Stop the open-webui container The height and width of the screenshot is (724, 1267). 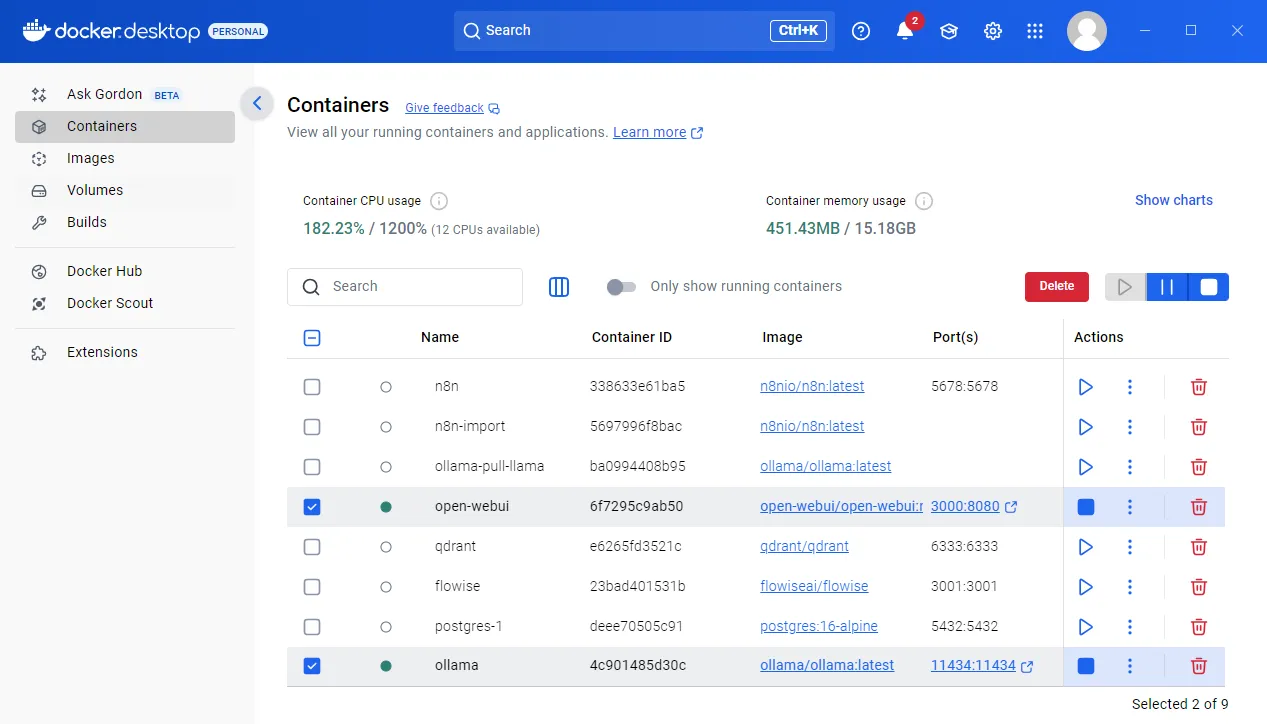pos(1085,507)
